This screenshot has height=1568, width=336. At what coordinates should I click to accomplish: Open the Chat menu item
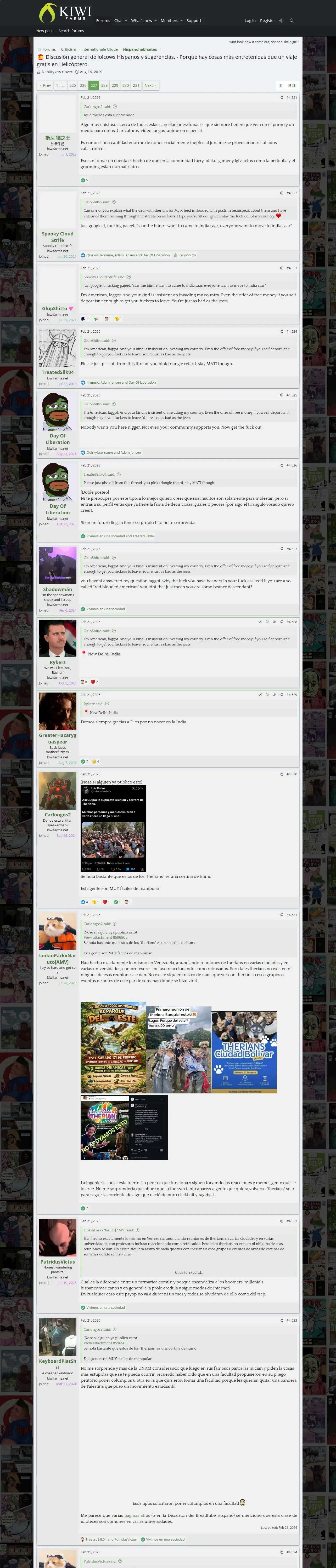[118, 21]
